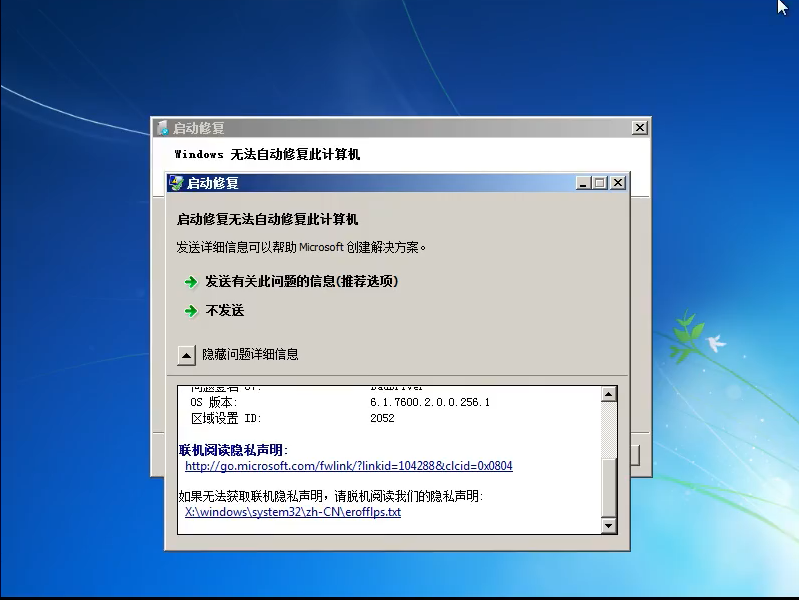
Task: Collapse details with the 隐藏问题详细信息 arrow button
Action: (x=187, y=355)
